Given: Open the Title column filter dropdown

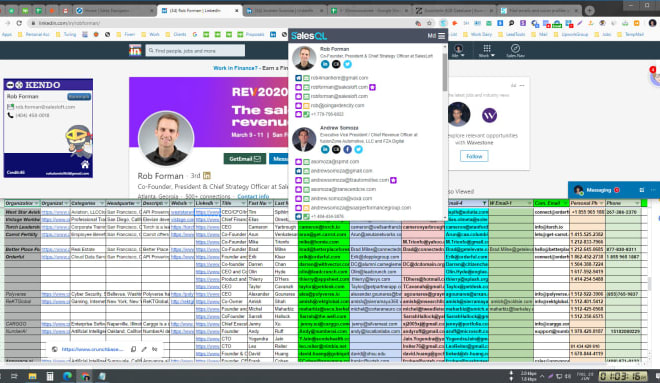Looking at the screenshot, I should click(x=243, y=203).
